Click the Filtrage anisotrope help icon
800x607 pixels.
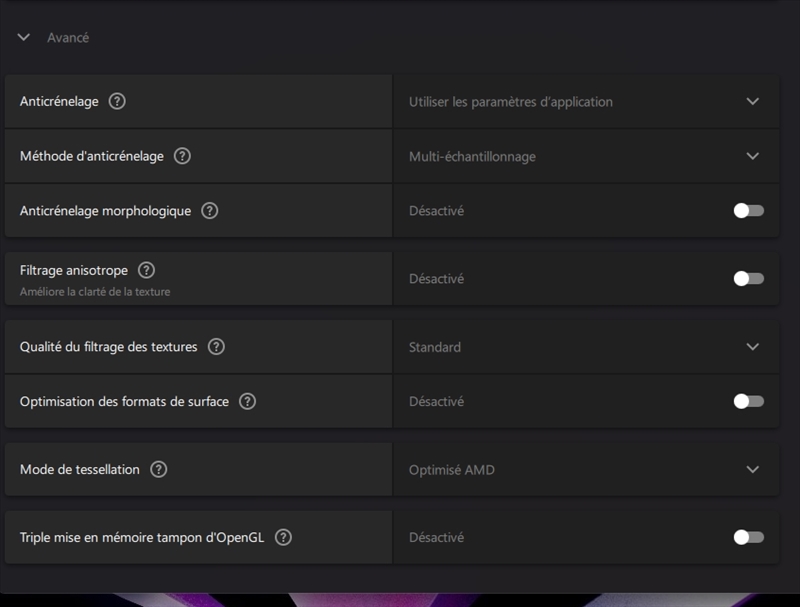[146, 270]
